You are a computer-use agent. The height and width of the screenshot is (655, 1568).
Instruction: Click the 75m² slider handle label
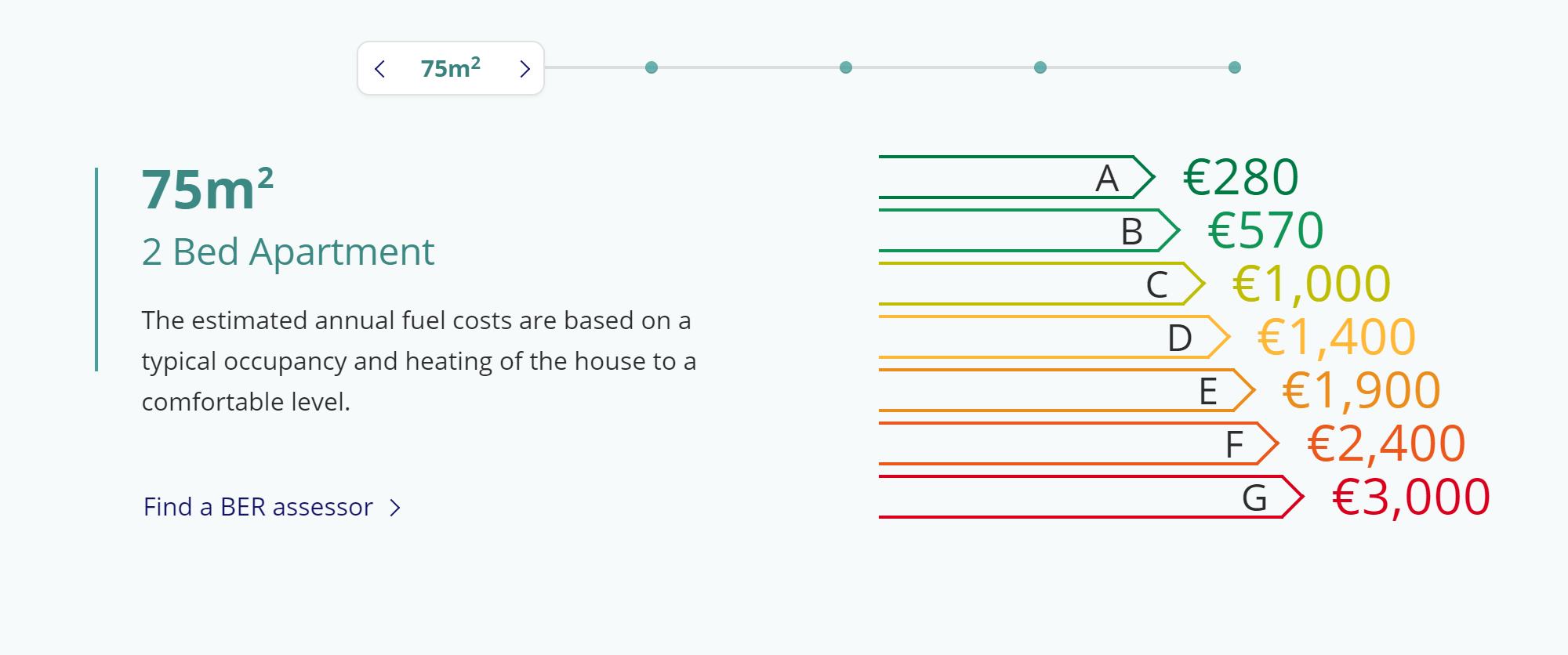coord(451,68)
